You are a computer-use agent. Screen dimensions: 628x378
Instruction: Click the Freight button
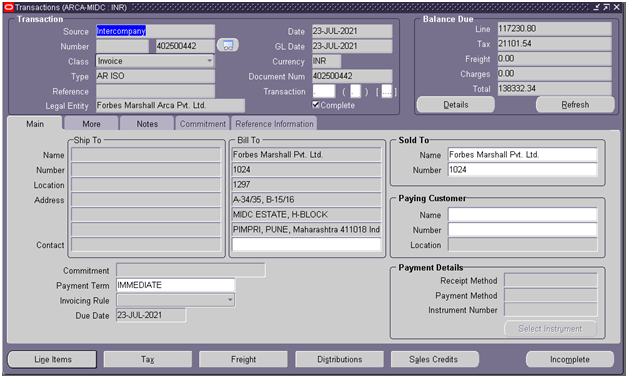244,359
